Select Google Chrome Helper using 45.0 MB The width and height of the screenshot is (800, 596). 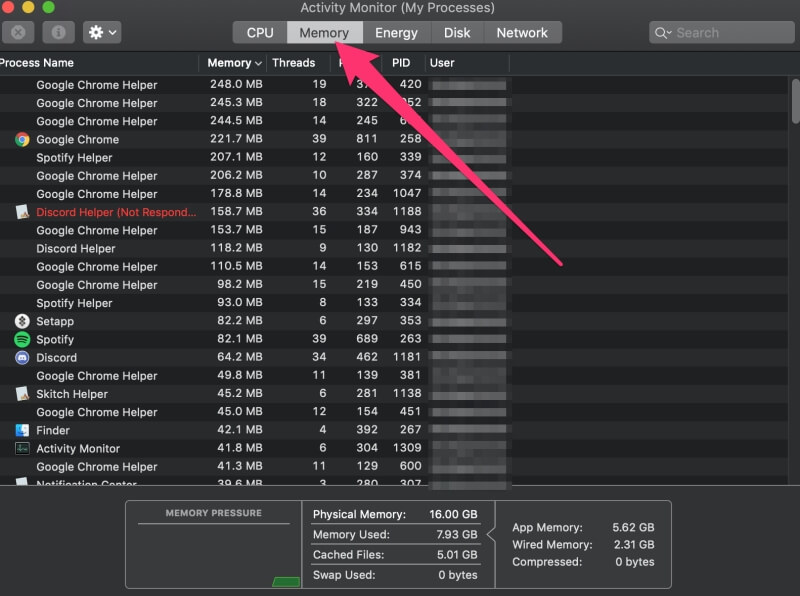[x=96, y=412]
